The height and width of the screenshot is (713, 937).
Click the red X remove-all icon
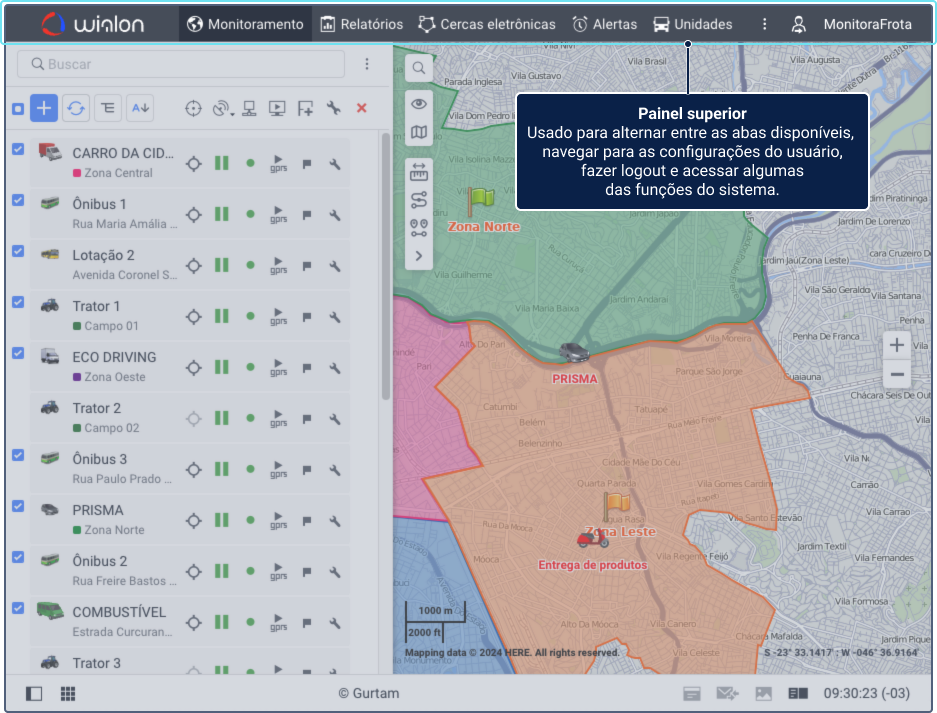(362, 108)
